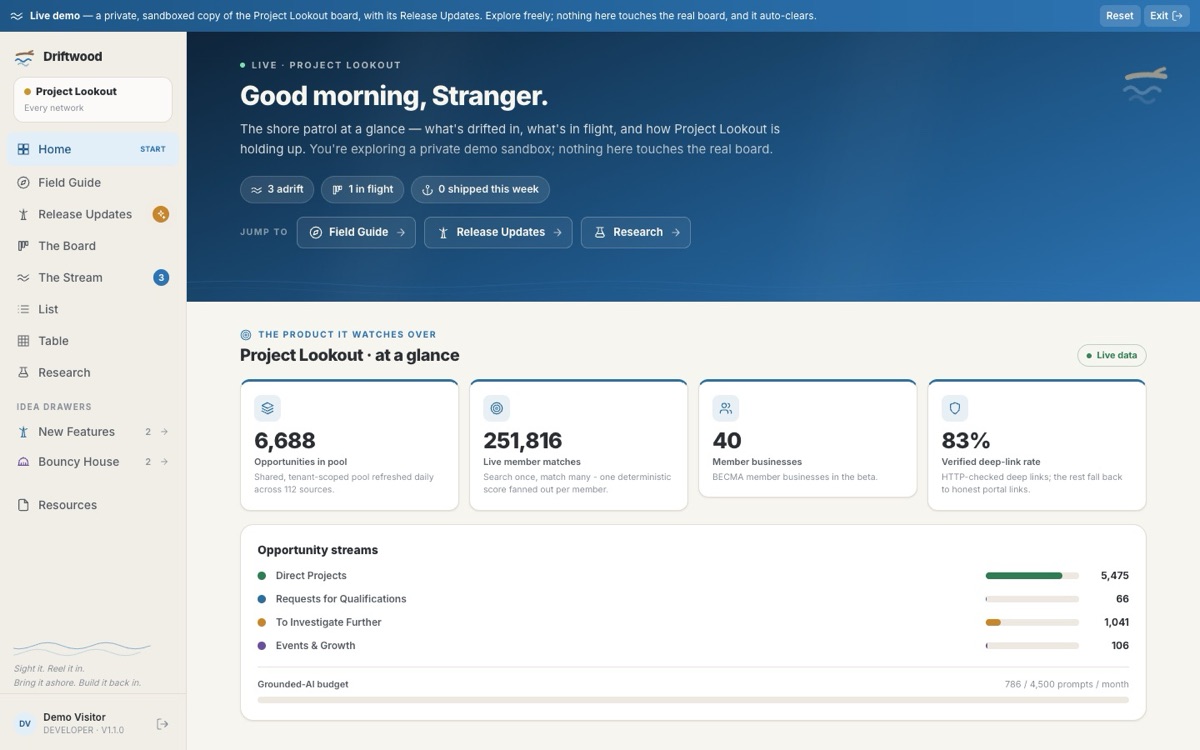The image size is (1200, 750).
Task: Open Home in the sidebar
Action: point(93,149)
